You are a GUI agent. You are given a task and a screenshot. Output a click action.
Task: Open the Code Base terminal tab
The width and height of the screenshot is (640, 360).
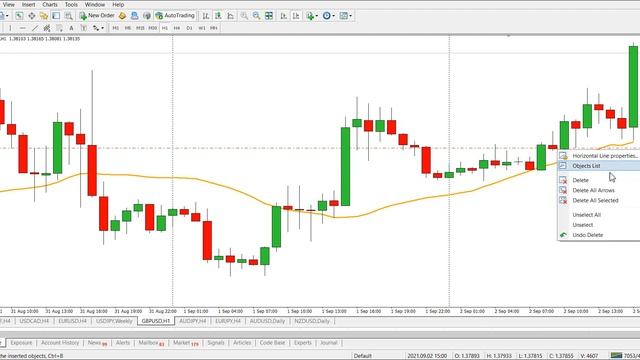[x=272, y=343]
